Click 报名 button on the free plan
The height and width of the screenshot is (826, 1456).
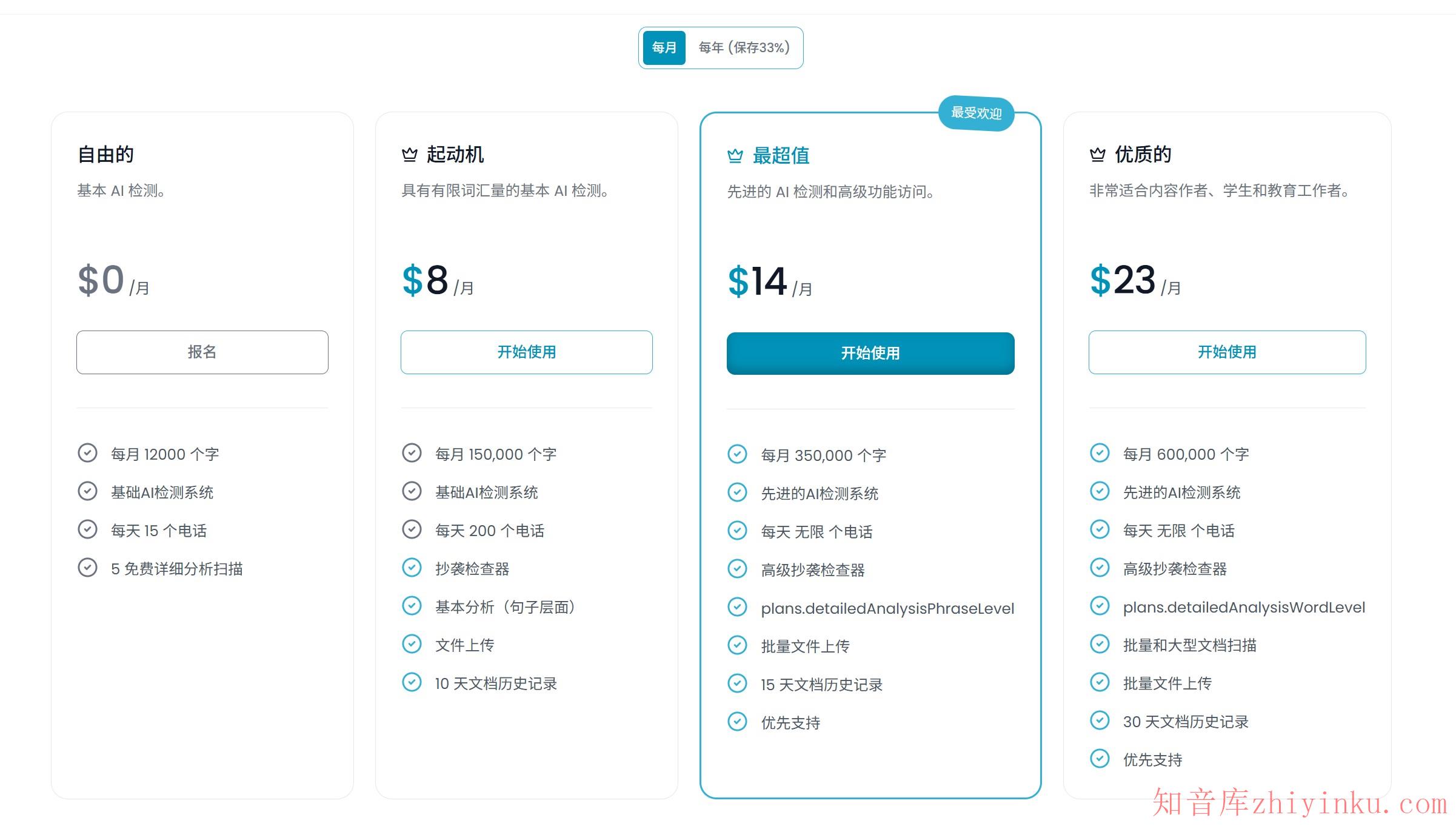pyautogui.click(x=202, y=352)
